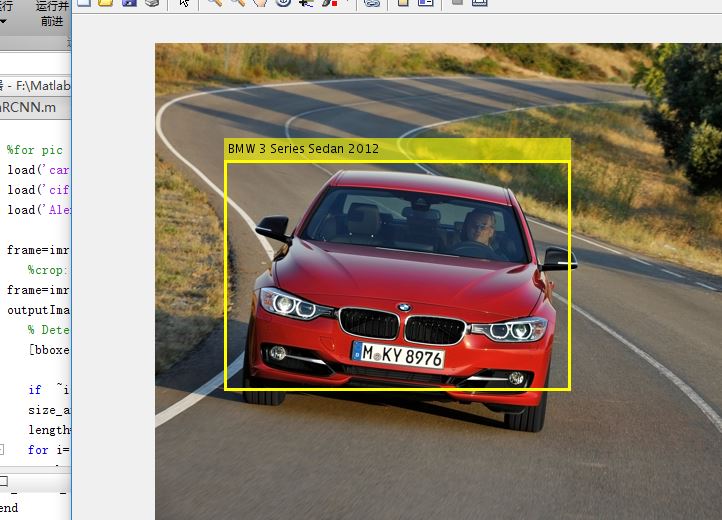Image resolution: width=722 pixels, height=520 pixels.
Task: Click the outputIma code line
Action: tap(38, 310)
